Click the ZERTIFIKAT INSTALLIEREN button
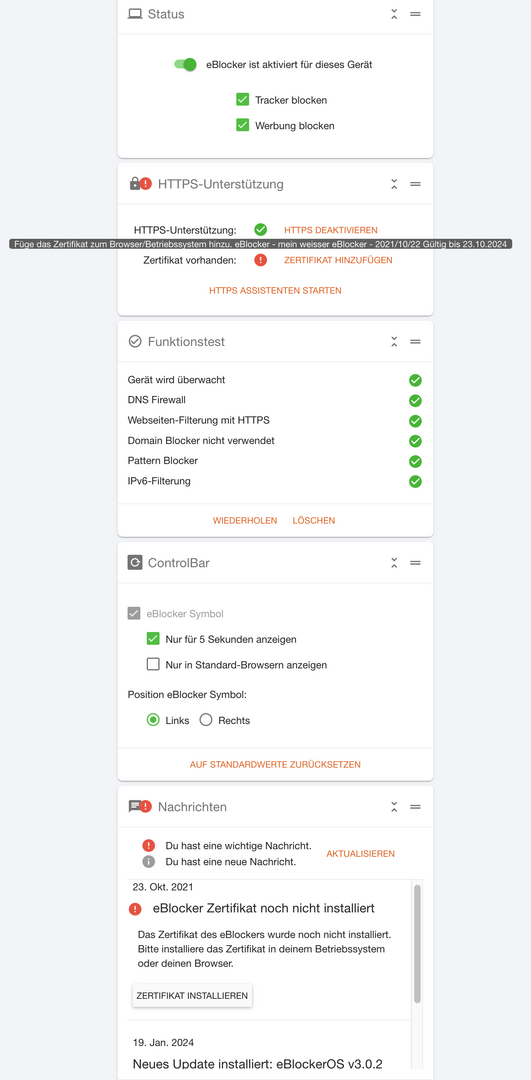531x1080 pixels. 192,996
